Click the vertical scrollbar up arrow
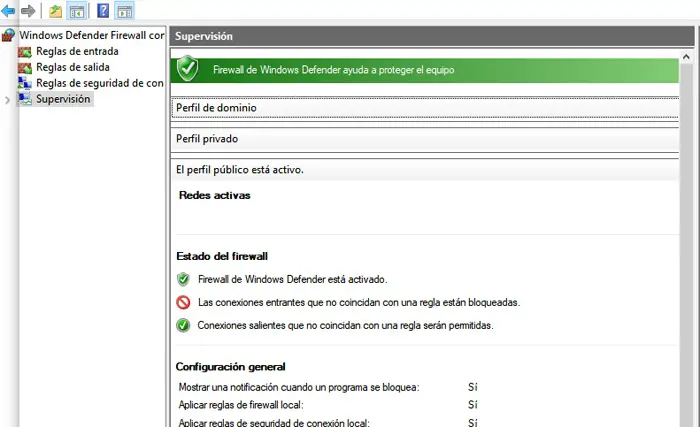Viewport: 700px width, 427px height. tap(687, 58)
